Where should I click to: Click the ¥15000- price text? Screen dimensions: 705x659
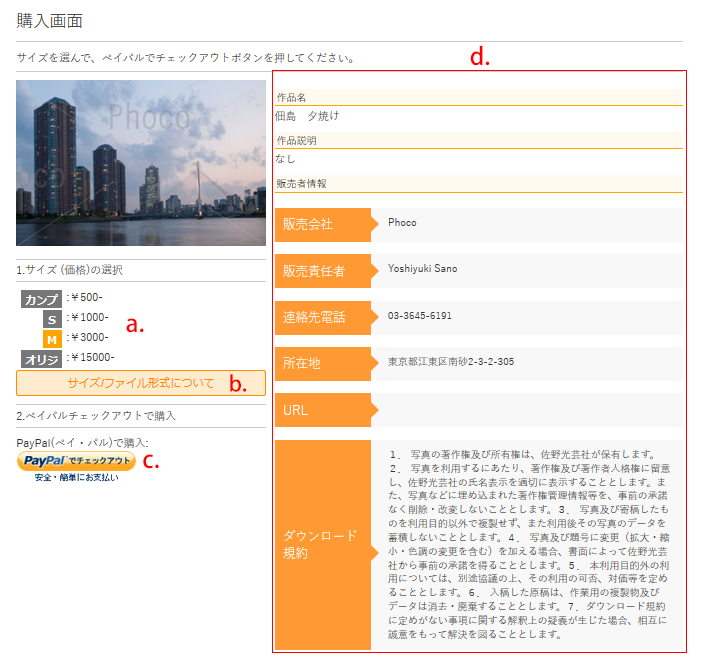pyautogui.click(x=92, y=358)
